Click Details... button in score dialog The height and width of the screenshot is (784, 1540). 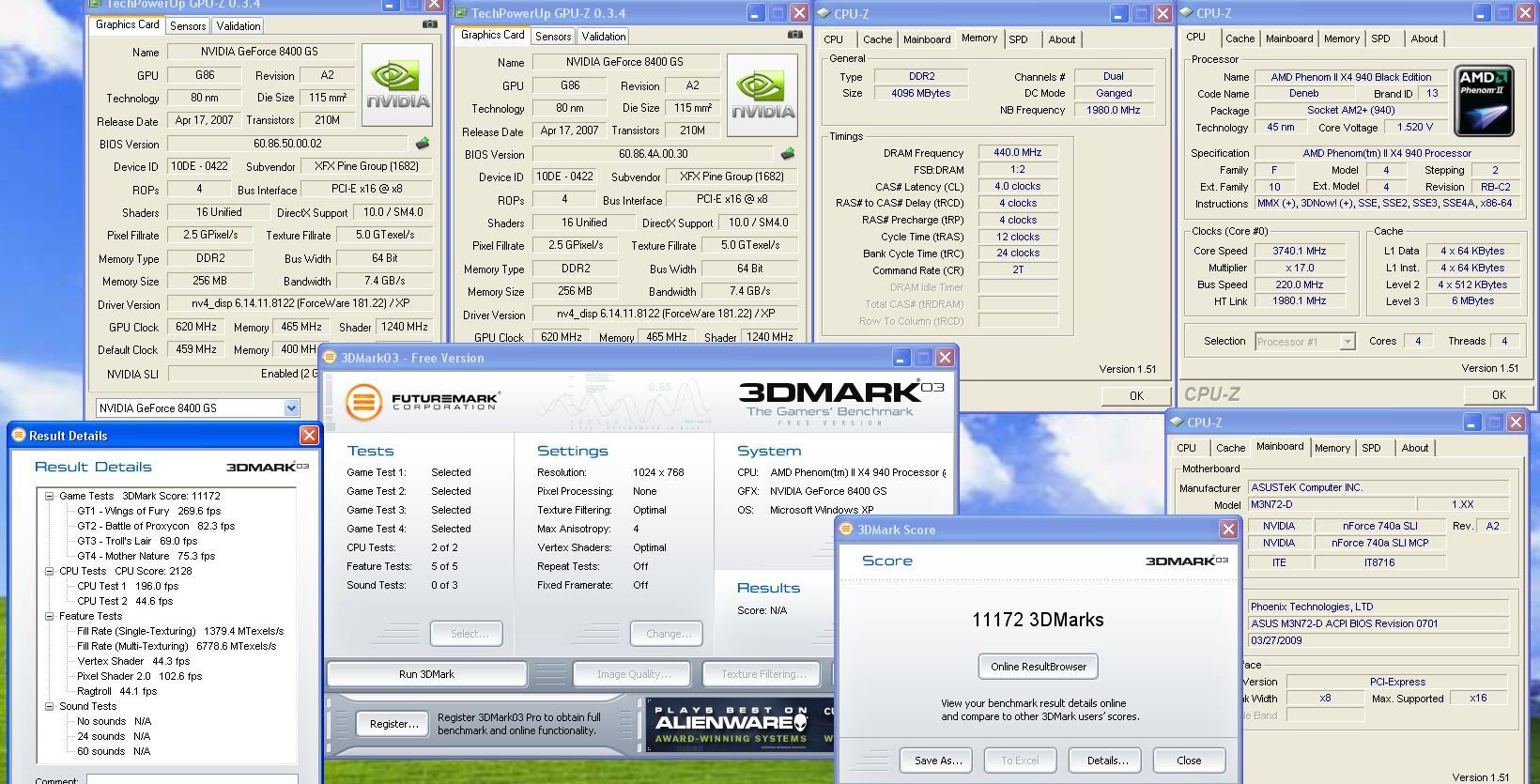click(x=1107, y=761)
